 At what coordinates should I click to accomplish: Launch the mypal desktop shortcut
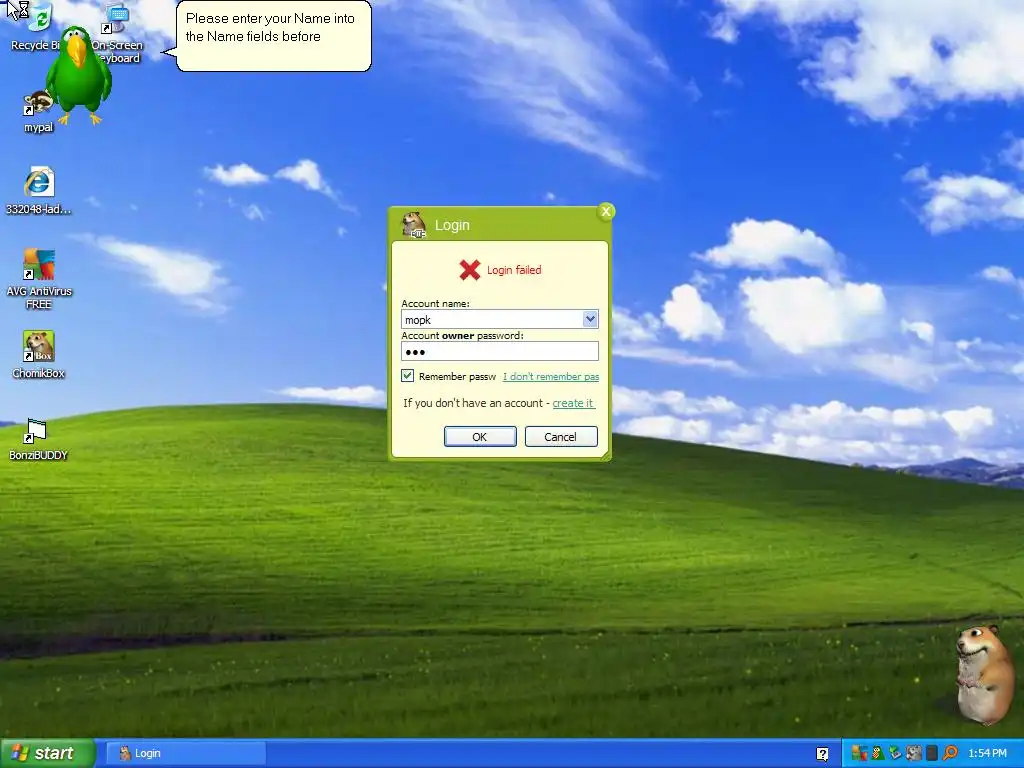[x=38, y=112]
